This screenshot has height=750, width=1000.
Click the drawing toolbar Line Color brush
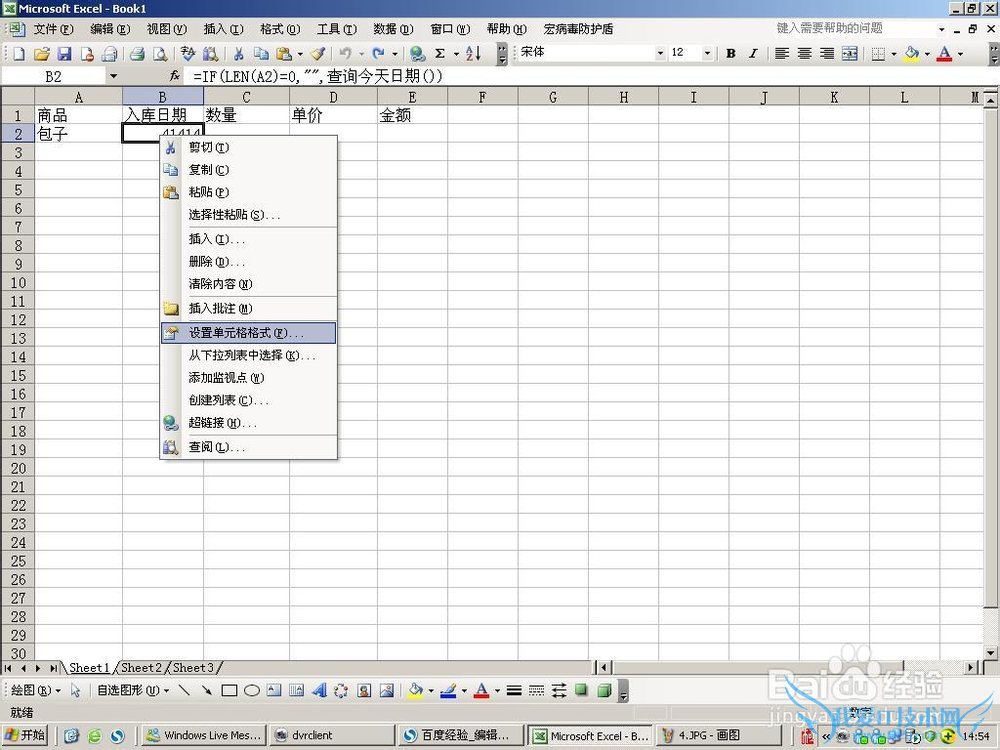pyautogui.click(x=448, y=690)
